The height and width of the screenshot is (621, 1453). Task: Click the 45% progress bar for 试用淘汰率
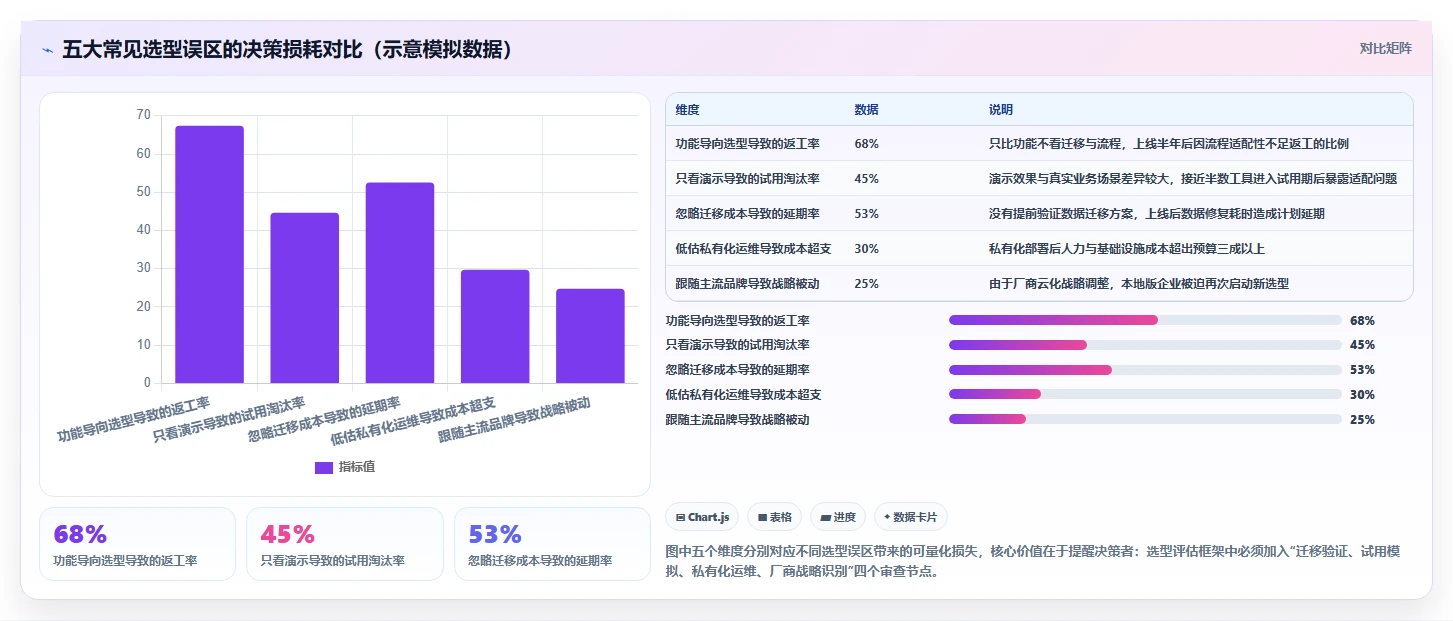[1145, 345]
